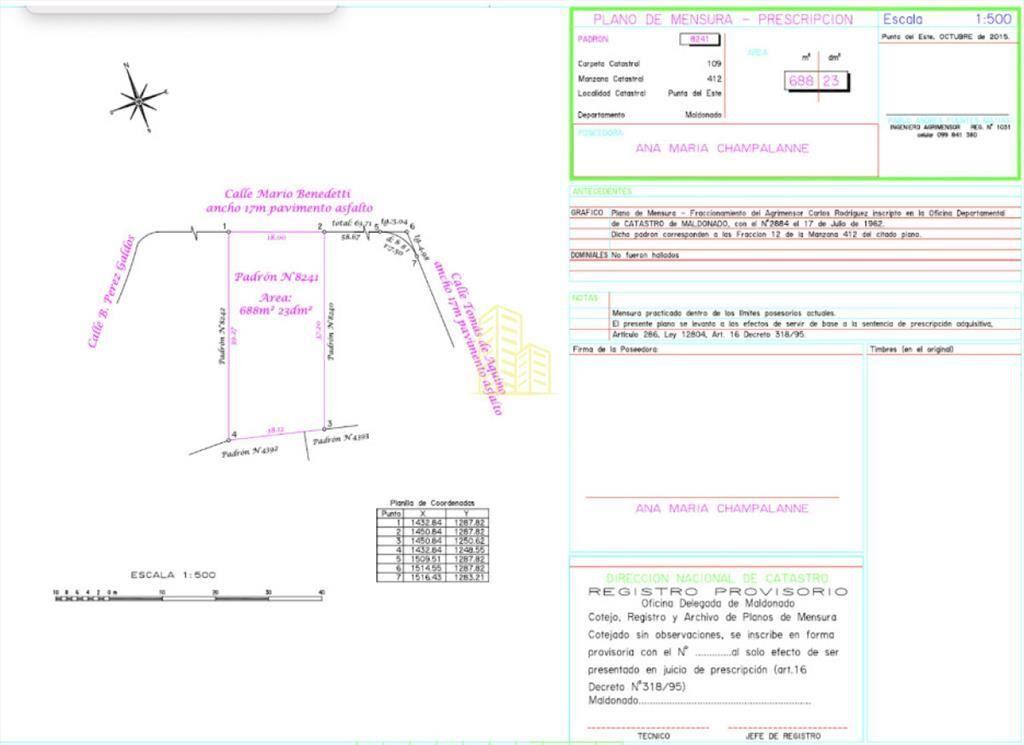Screen dimensions: 1024x745
Task: Click the 'POSEEDORA' label
Action: (x=601, y=133)
